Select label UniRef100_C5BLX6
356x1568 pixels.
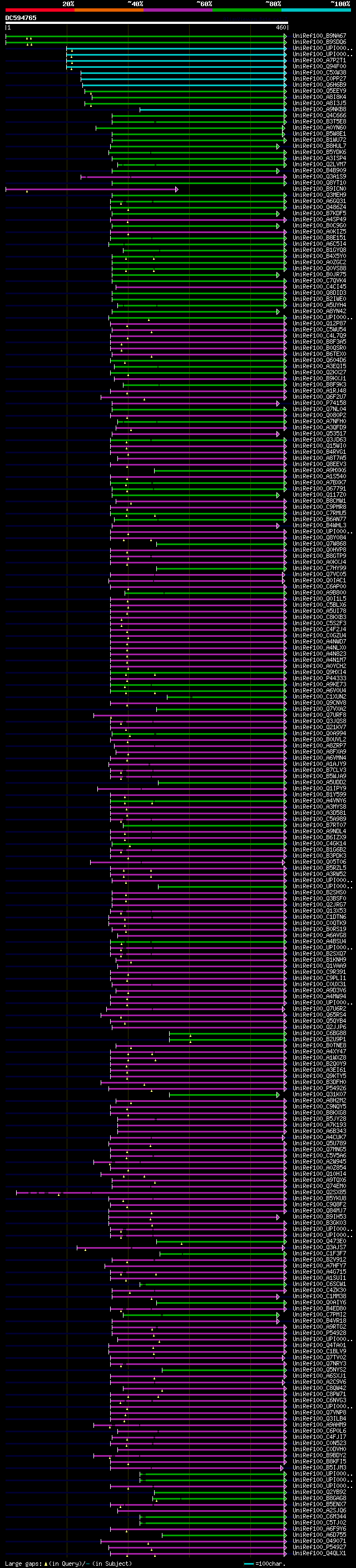coord(319,605)
